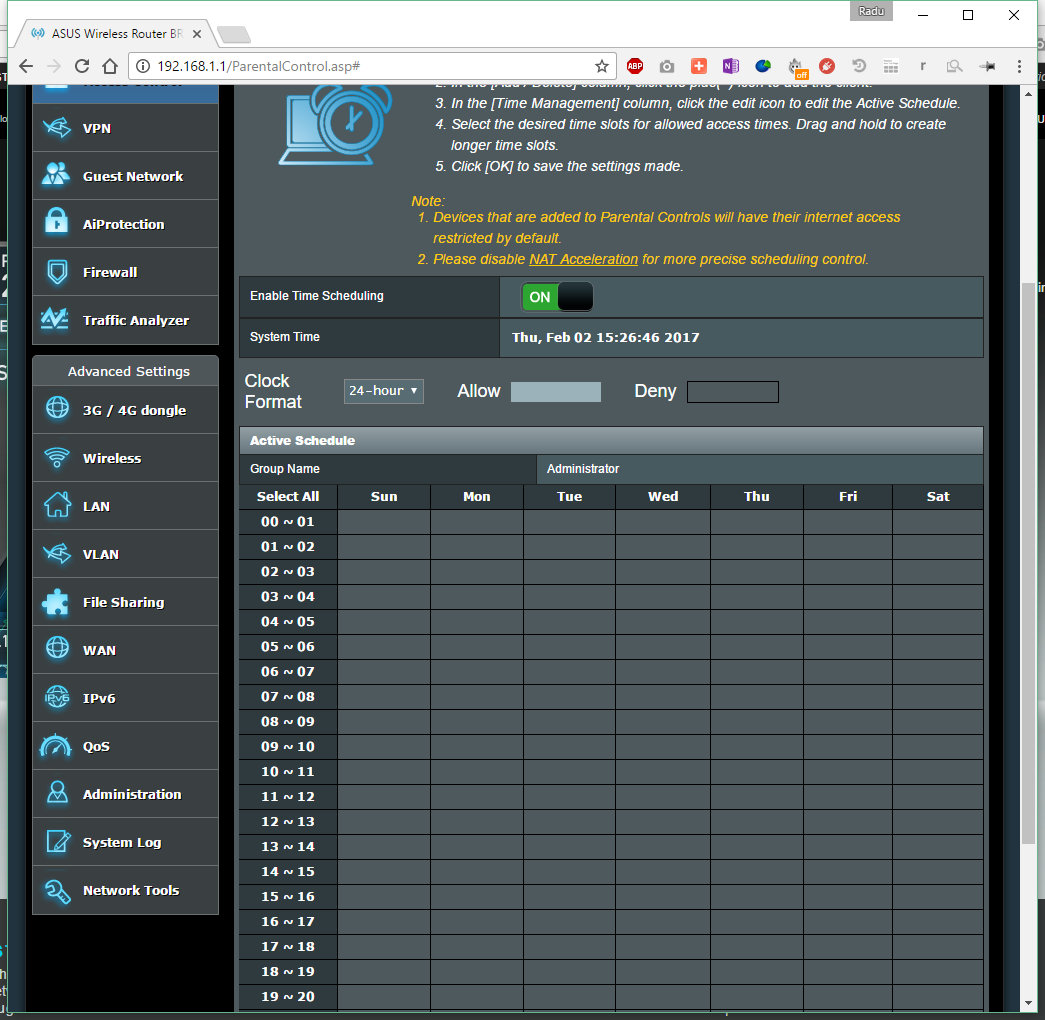Open the Clock Format 24-hour dropdown
This screenshot has height=1020, width=1045.
(383, 391)
